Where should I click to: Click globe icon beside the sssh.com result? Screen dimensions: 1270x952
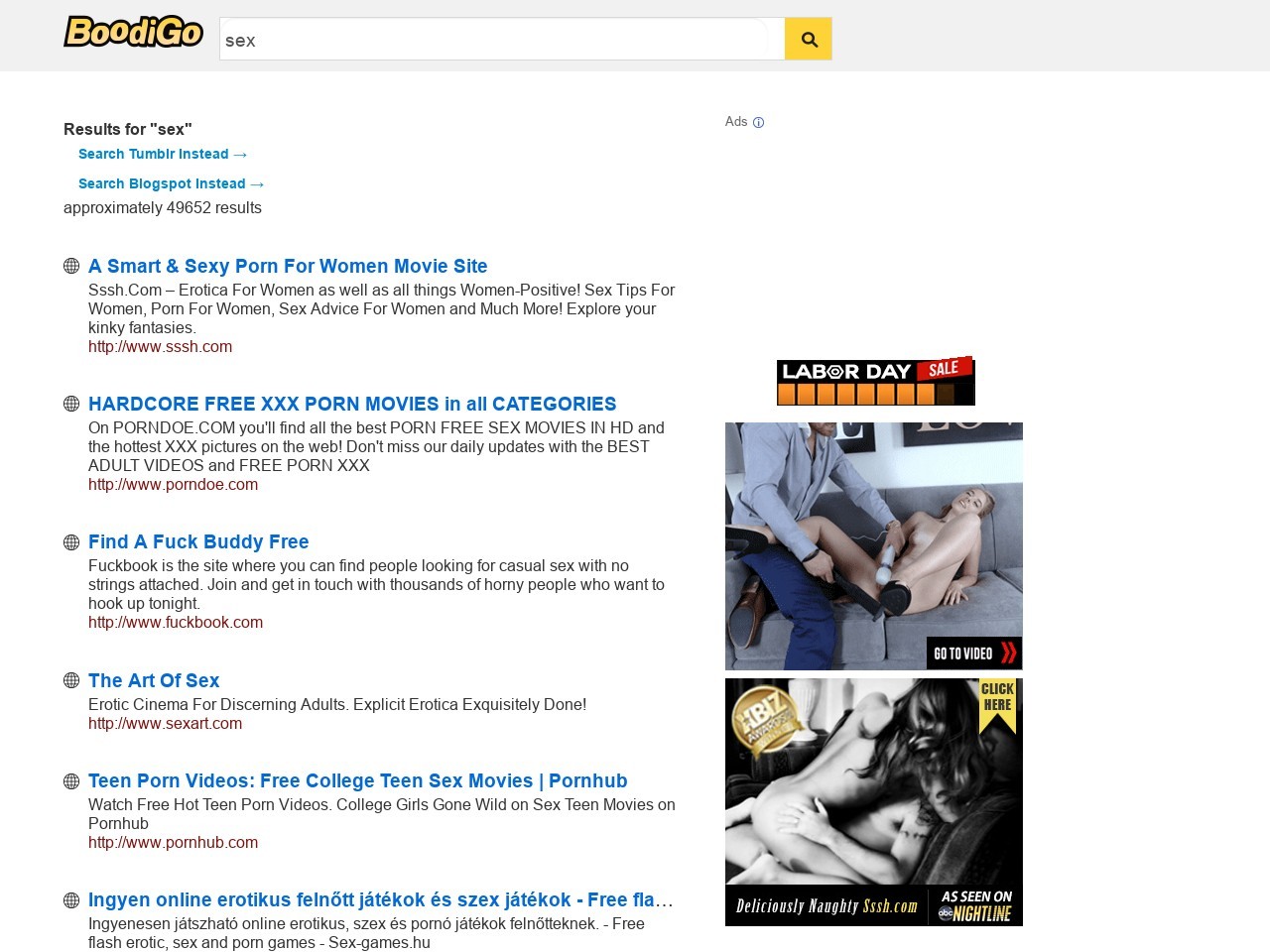71,266
